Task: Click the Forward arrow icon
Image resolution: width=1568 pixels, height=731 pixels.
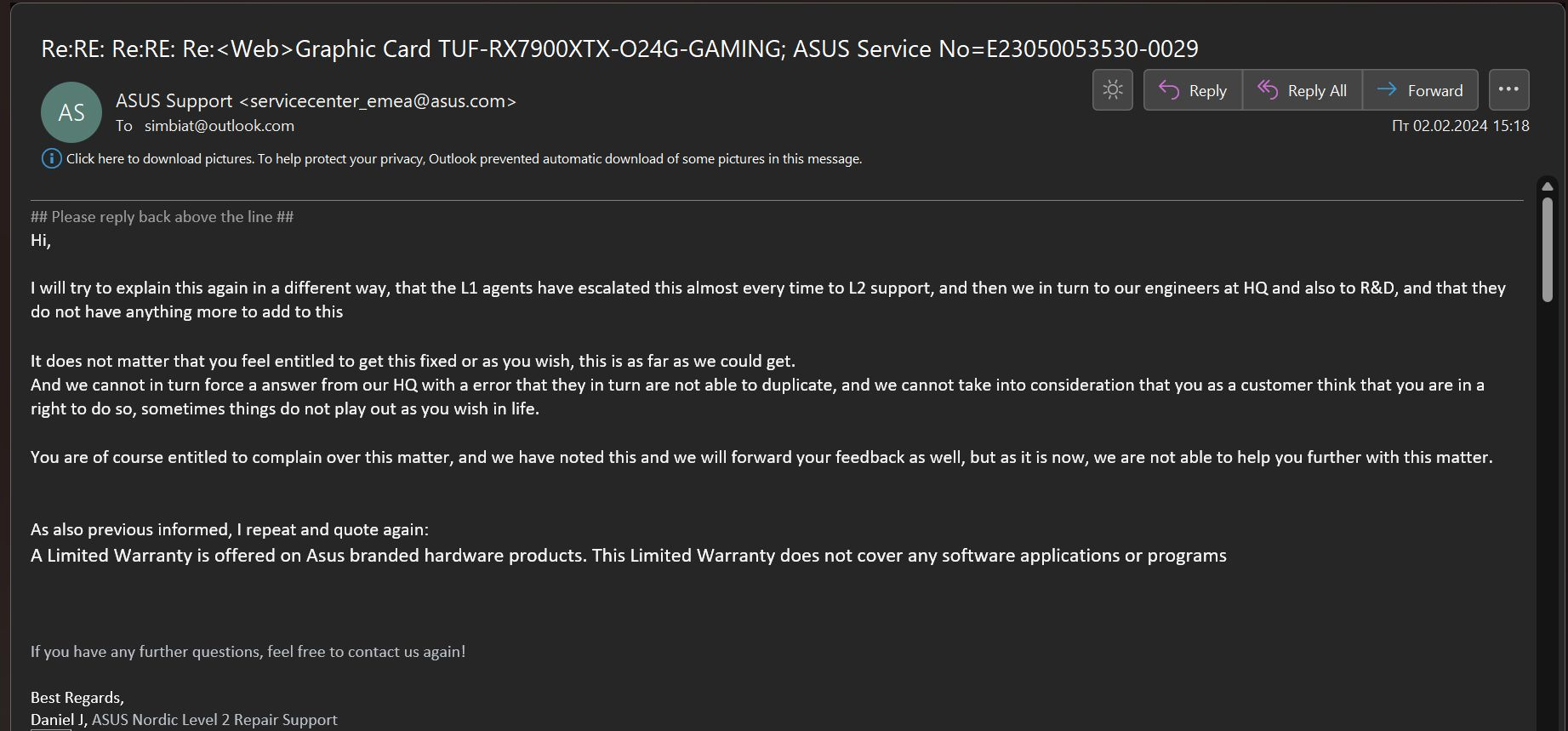Action: point(1387,89)
